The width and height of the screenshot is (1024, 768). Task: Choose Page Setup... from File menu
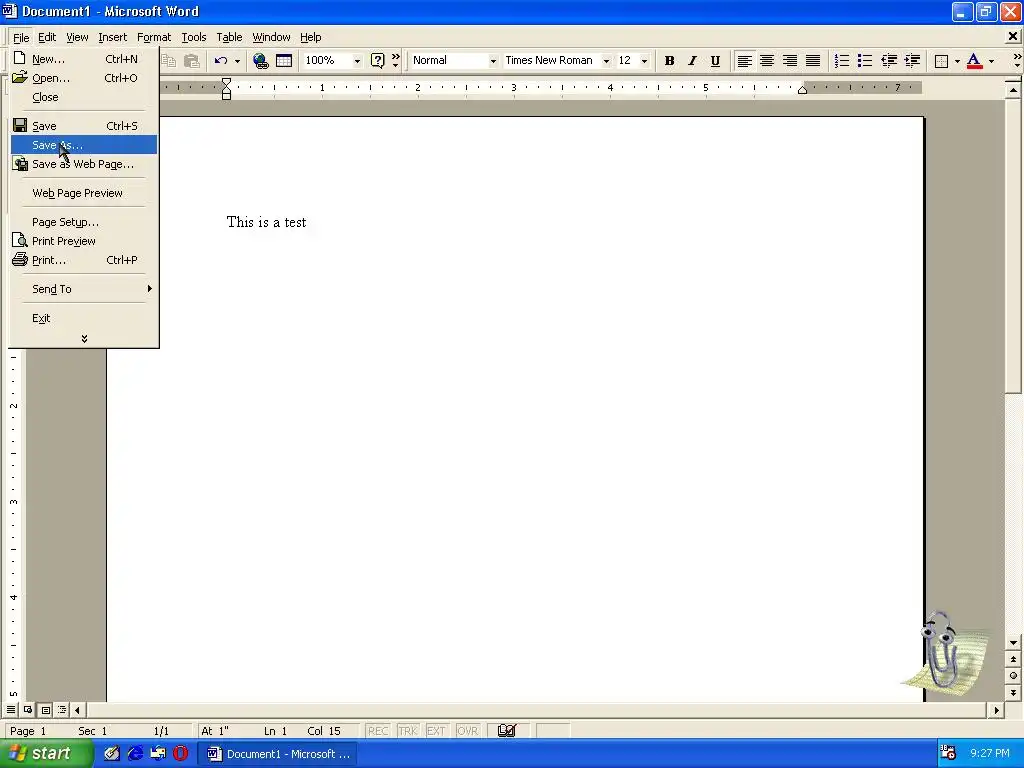tap(84, 221)
